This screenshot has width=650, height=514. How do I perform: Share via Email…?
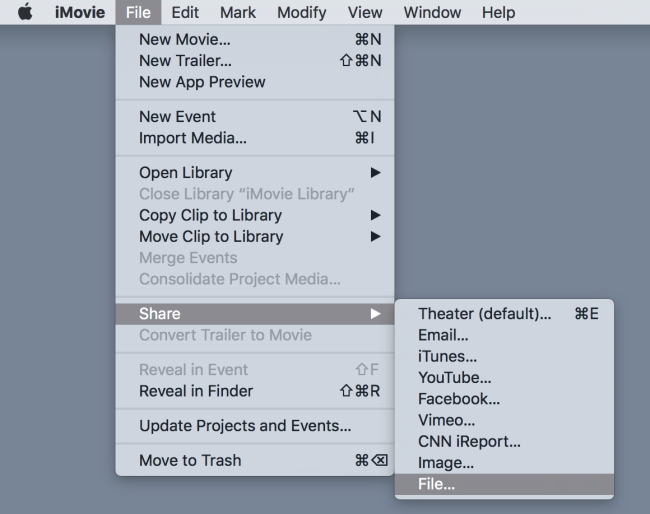[504, 335]
